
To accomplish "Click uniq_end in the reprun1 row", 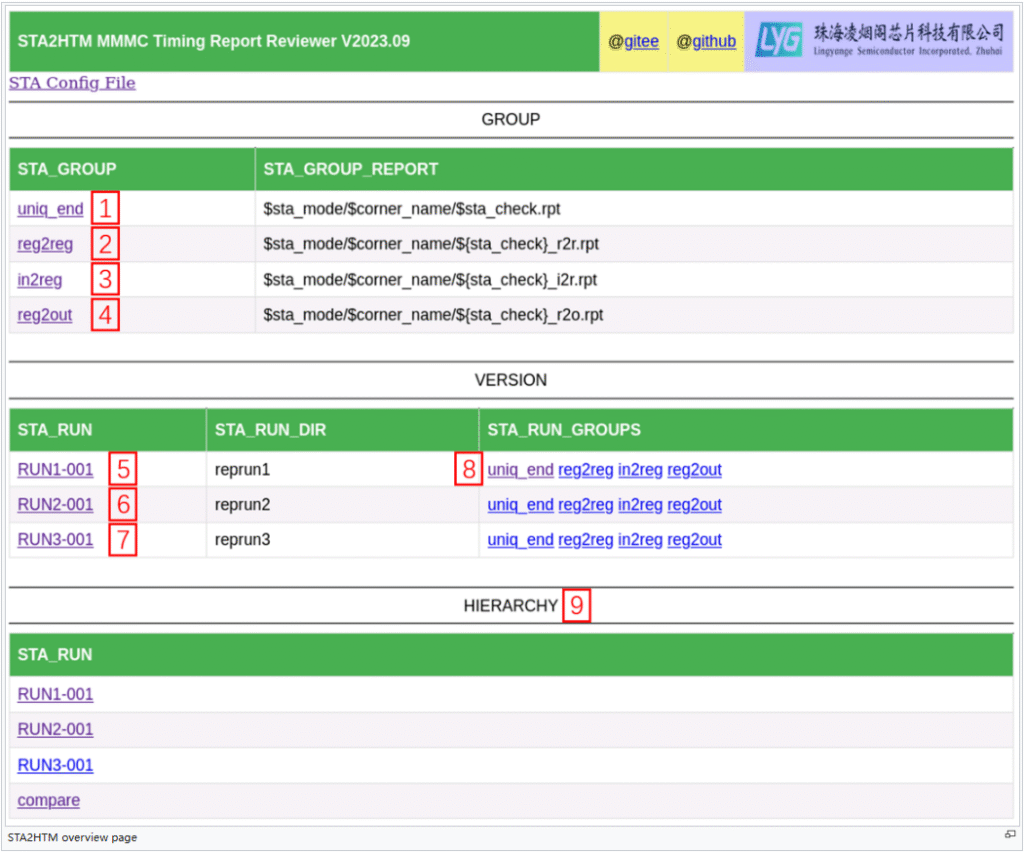I will (x=520, y=470).
